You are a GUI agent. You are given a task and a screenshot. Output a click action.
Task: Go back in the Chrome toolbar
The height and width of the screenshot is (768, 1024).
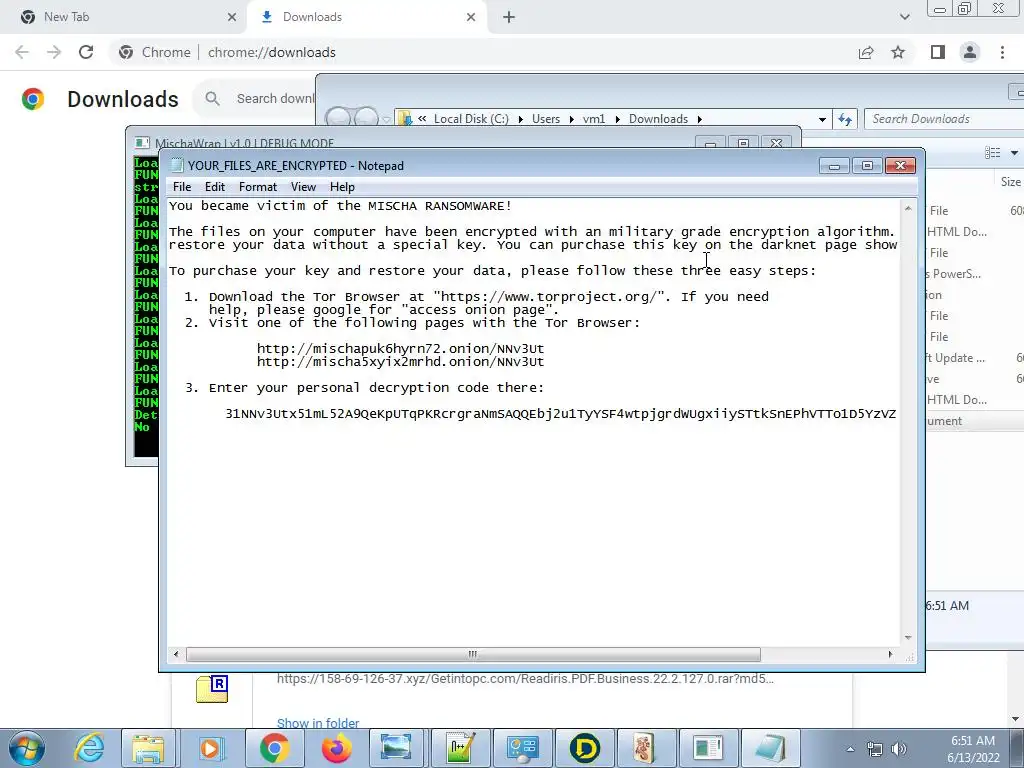click(22, 52)
